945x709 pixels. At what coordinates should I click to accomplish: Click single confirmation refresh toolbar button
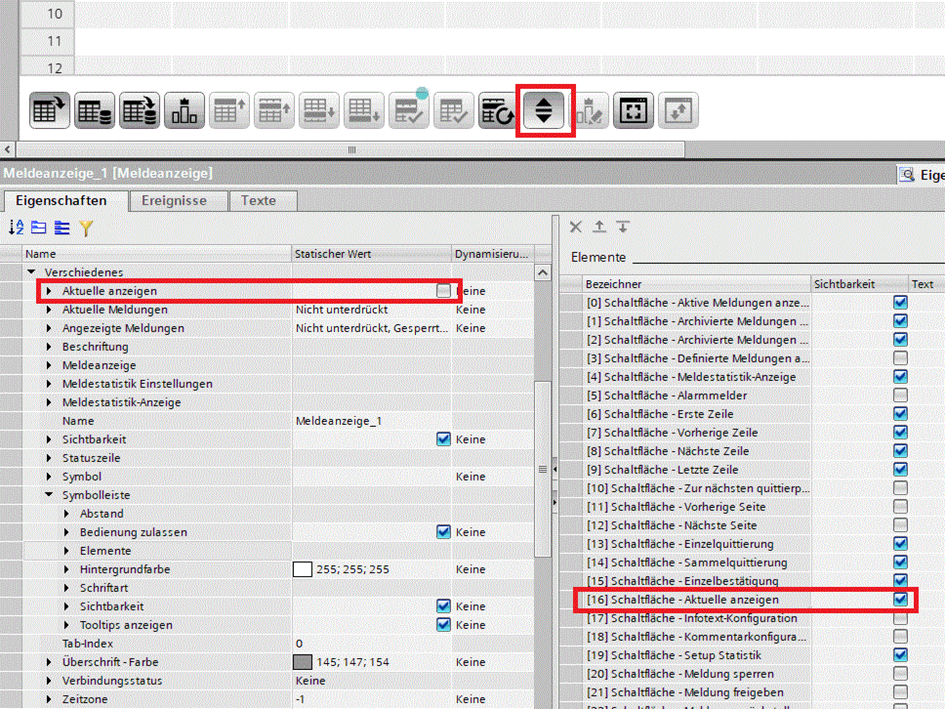(x=498, y=110)
